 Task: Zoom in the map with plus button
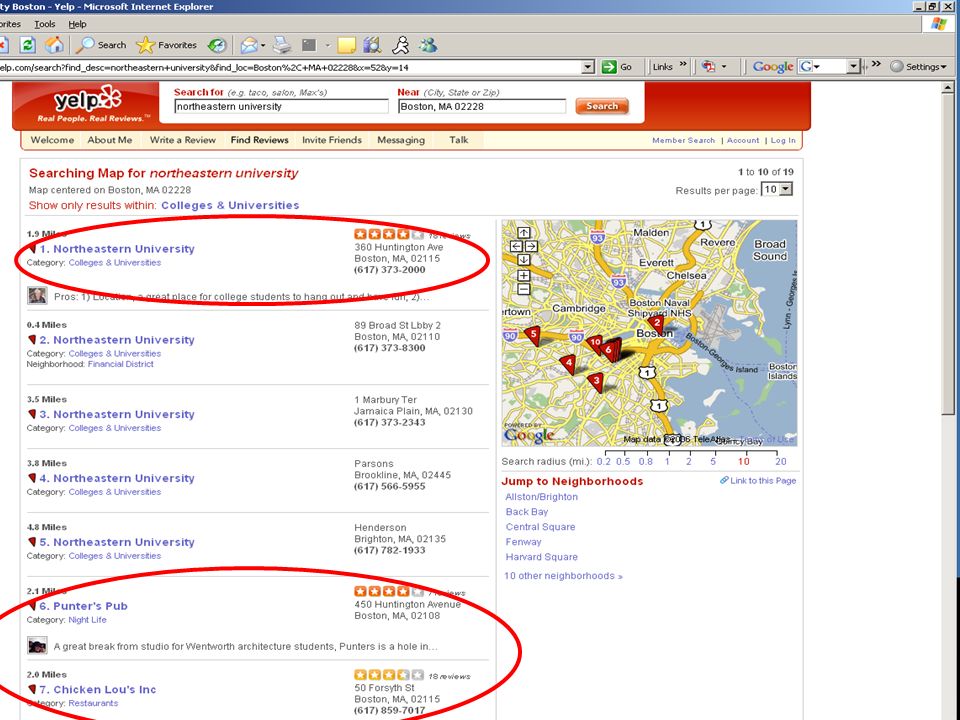523,276
